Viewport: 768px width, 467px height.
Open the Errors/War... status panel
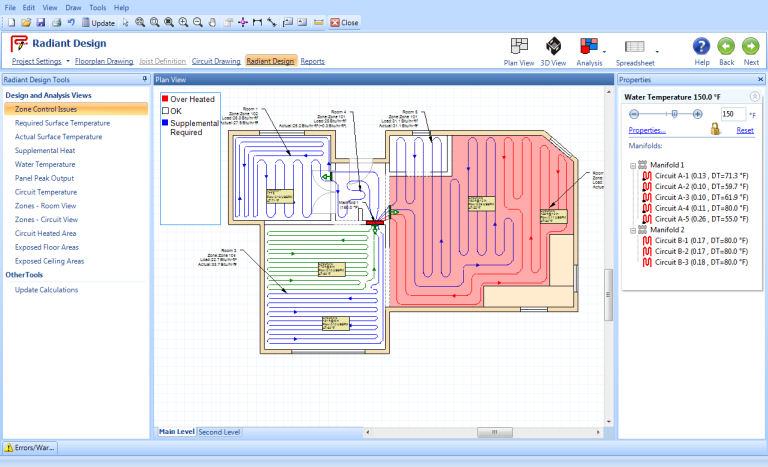coord(30,448)
